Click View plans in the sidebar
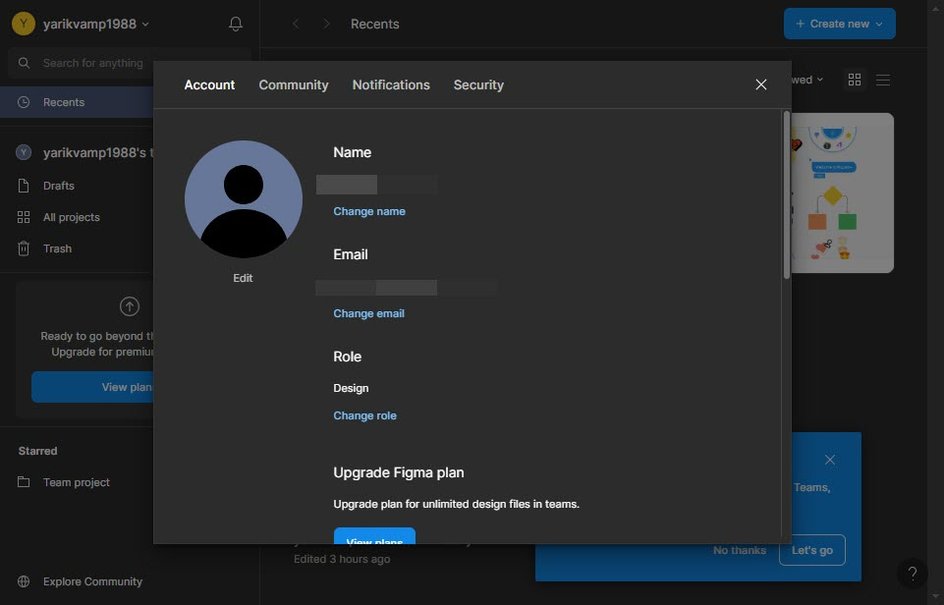This screenshot has height=605, width=944. click(93, 387)
